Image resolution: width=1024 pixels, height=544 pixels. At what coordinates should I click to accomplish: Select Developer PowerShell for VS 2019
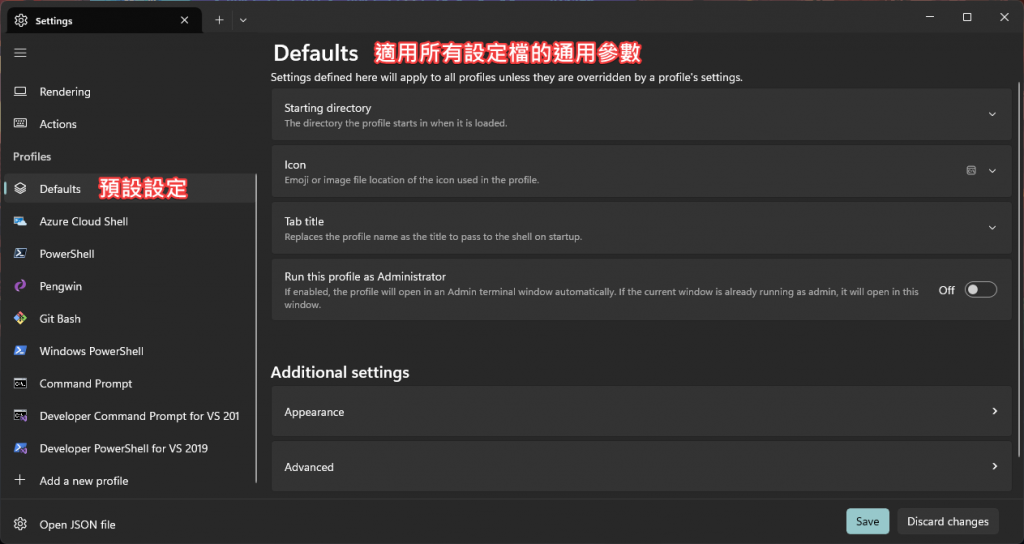pos(129,448)
